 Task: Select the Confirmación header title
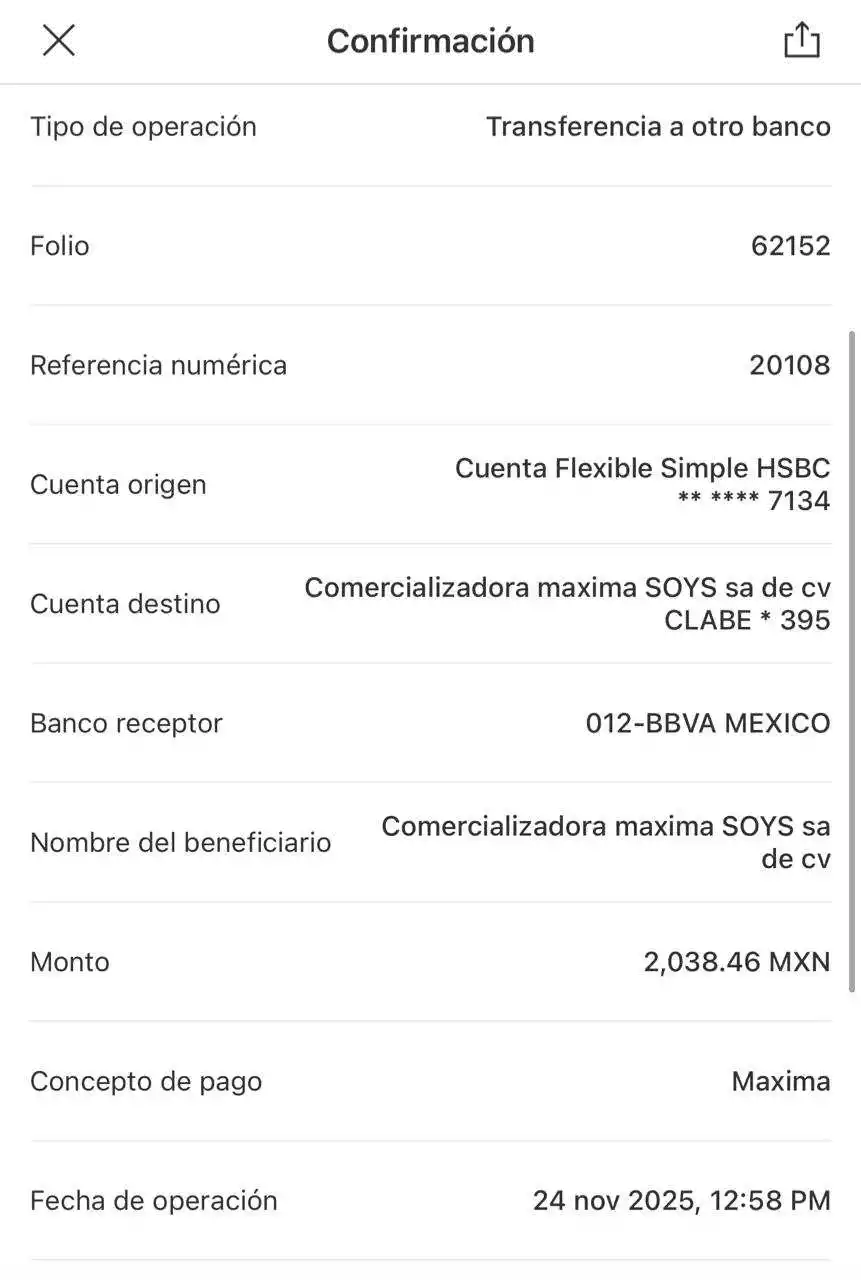click(431, 41)
